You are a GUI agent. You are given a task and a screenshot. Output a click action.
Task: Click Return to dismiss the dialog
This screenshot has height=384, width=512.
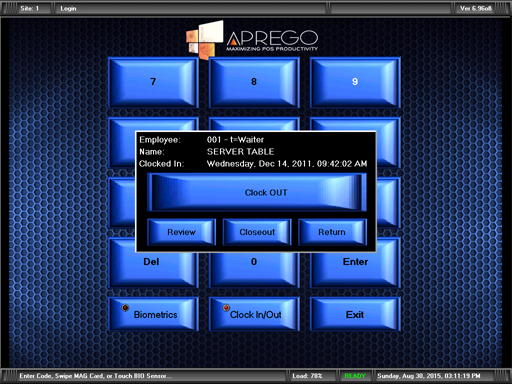pos(332,232)
